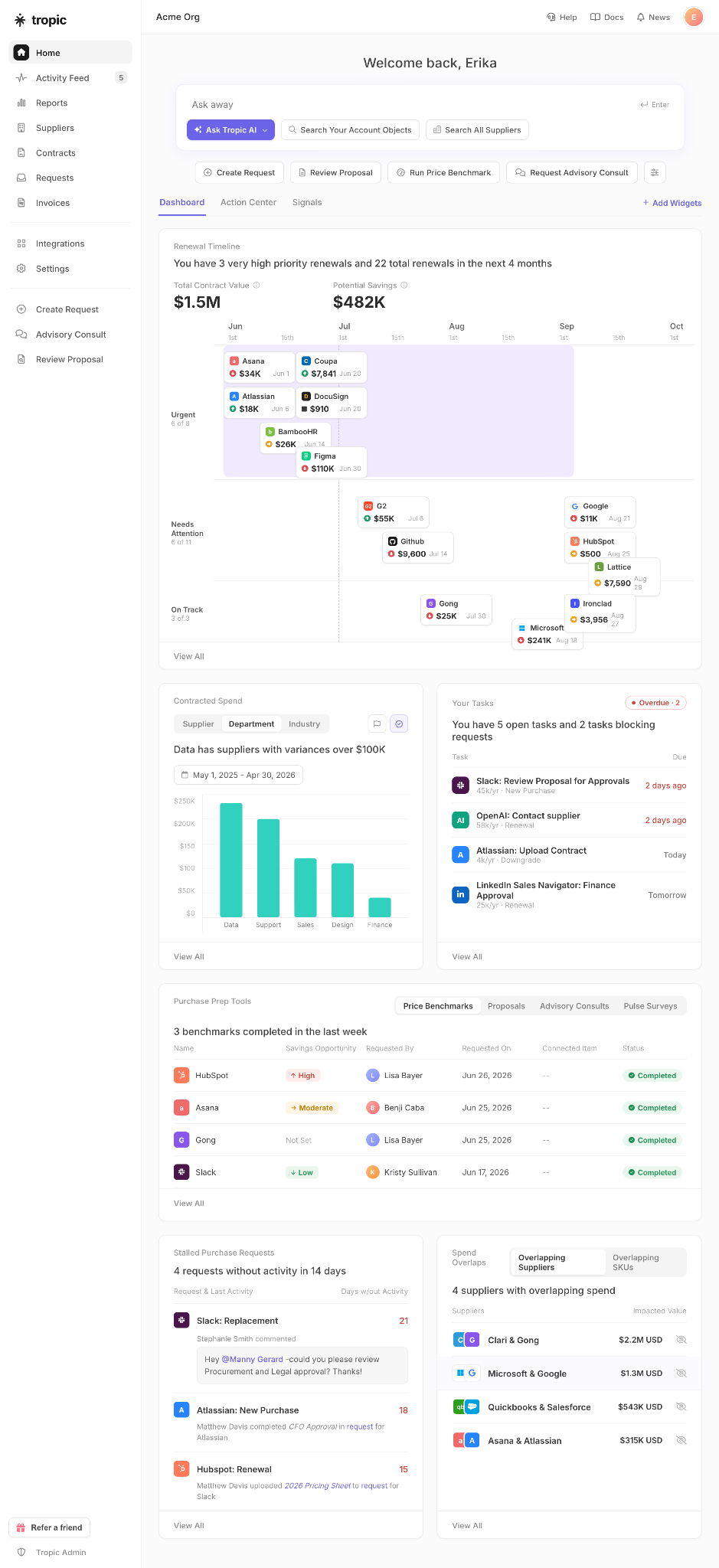Click the filter settings icon beside Request Advisory Consult
The image size is (719, 1568).
coord(655,173)
